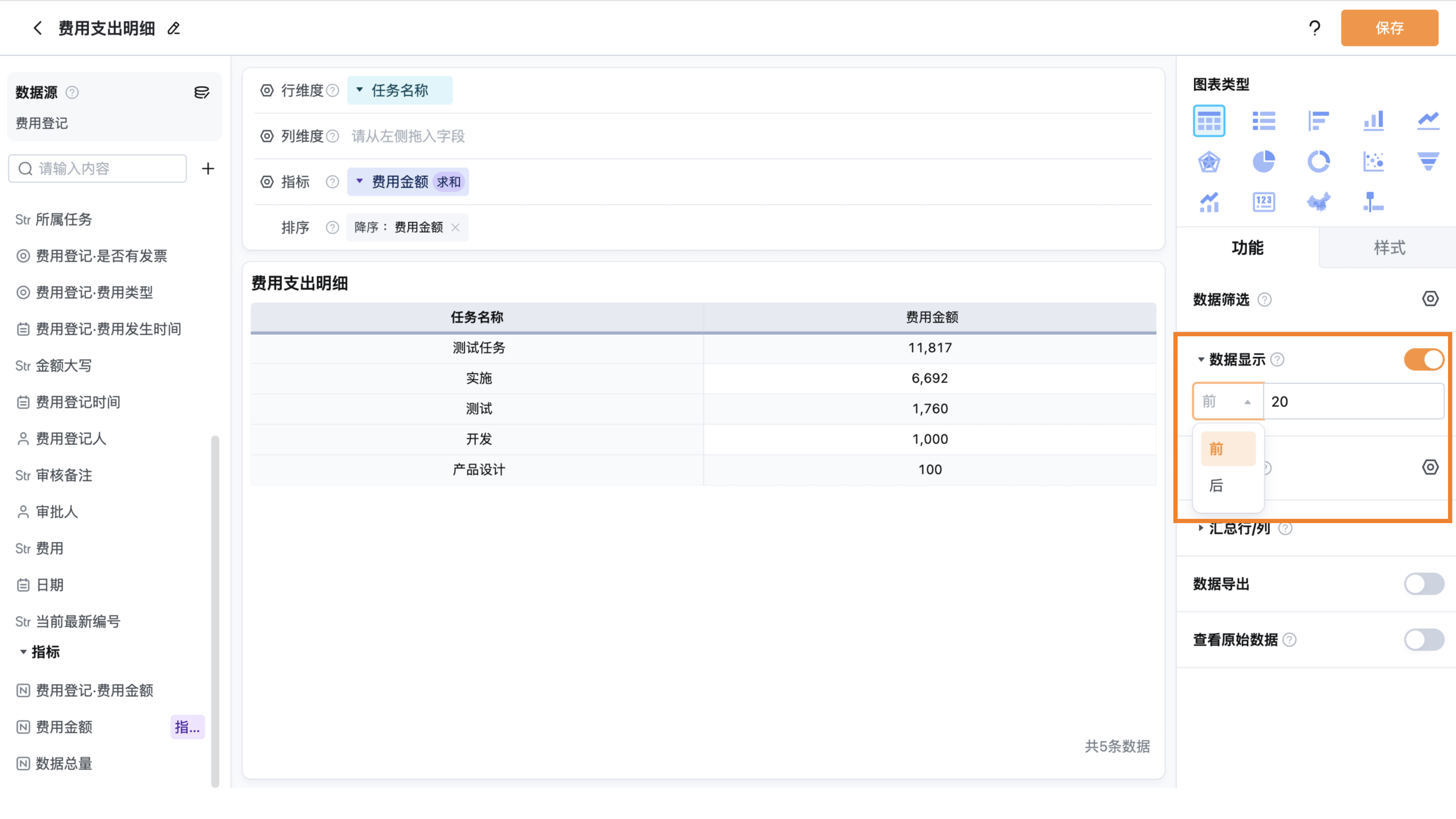Click the 求和 aggregation tag
Screen dimensions: 1456x819
[x=449, y=182]
